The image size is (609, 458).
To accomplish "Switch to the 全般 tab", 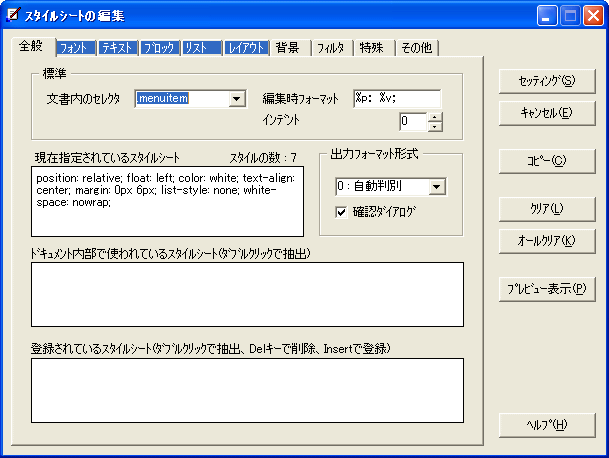I will pos(33,47).
